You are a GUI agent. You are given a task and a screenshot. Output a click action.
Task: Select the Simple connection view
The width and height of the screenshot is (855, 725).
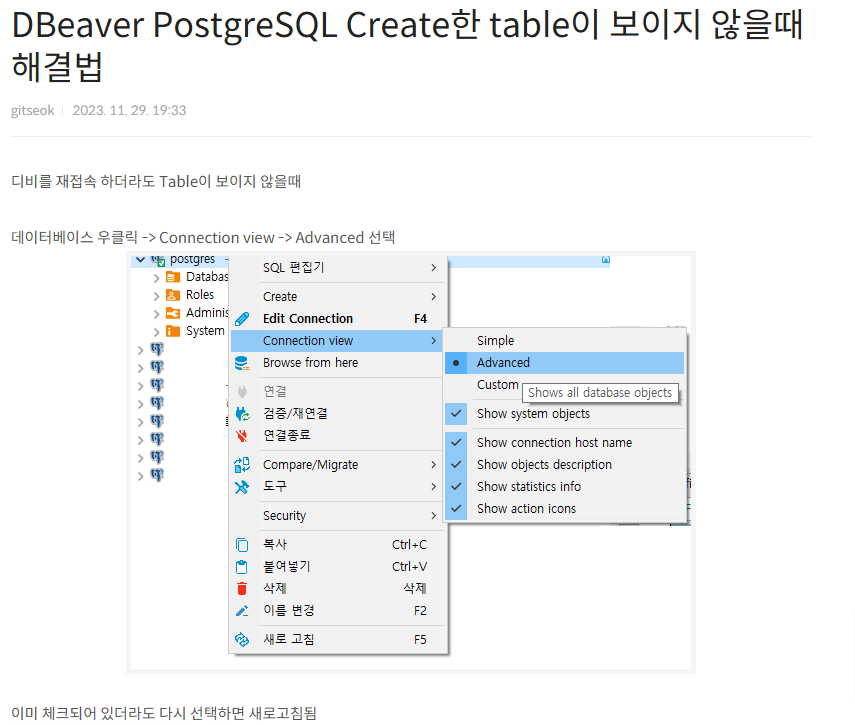point(565,341)
